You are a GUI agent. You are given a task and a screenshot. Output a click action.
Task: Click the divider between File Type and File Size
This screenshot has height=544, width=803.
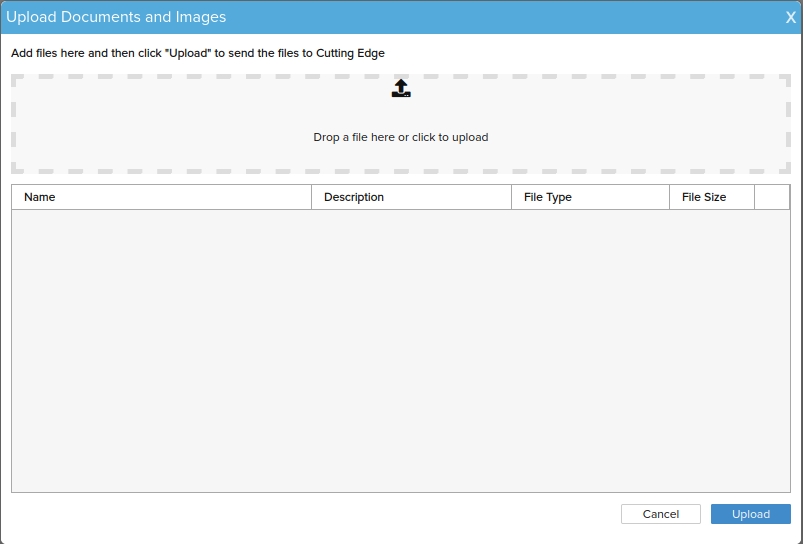[x=669, y=197]
